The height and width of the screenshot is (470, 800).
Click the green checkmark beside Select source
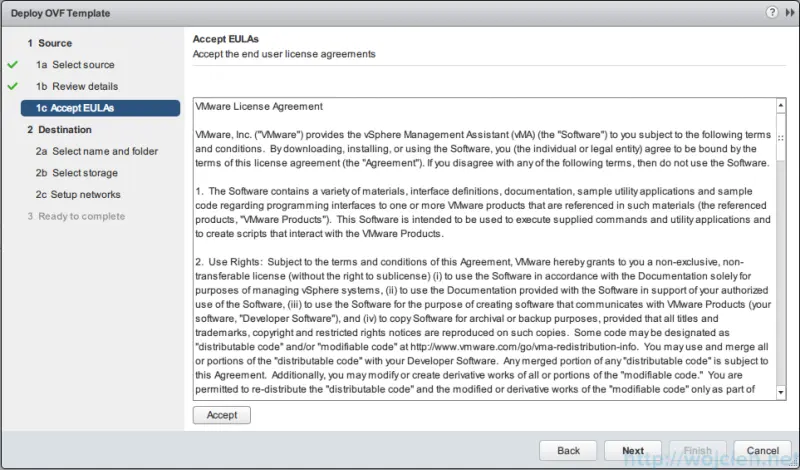click(x=13, y=65)
